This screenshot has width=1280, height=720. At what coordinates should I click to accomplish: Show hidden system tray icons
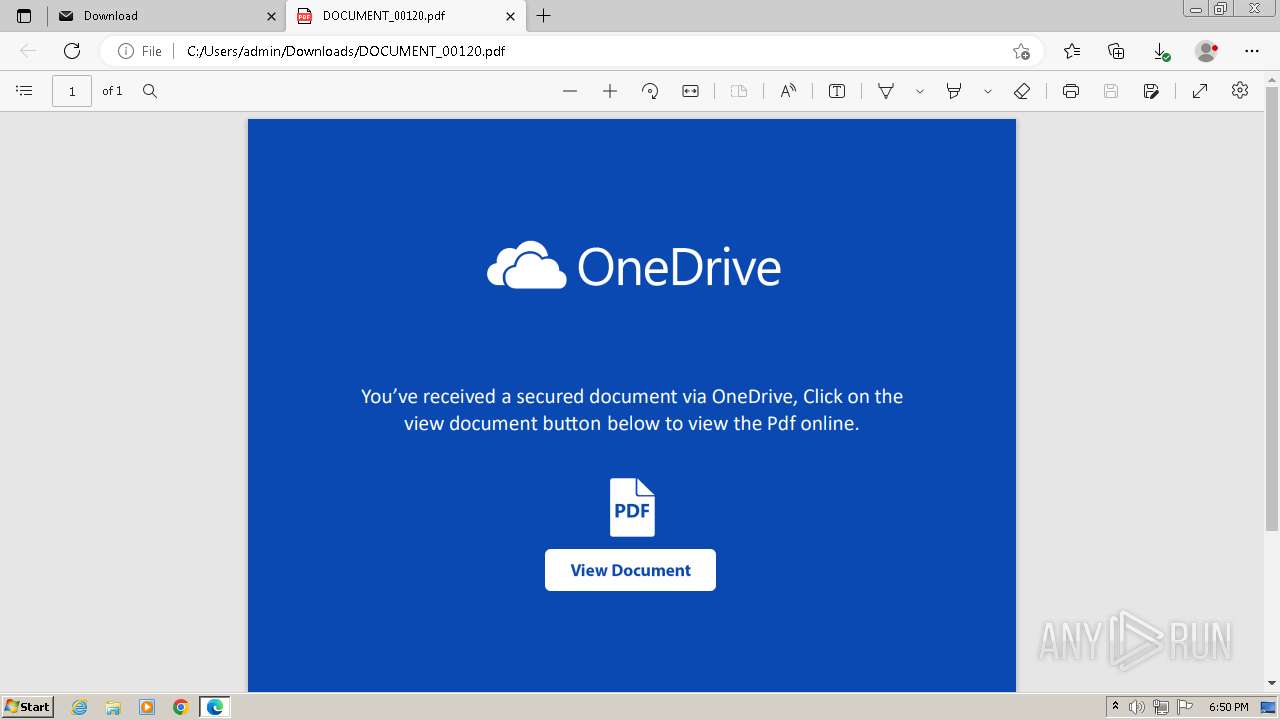click(1116, 707)
